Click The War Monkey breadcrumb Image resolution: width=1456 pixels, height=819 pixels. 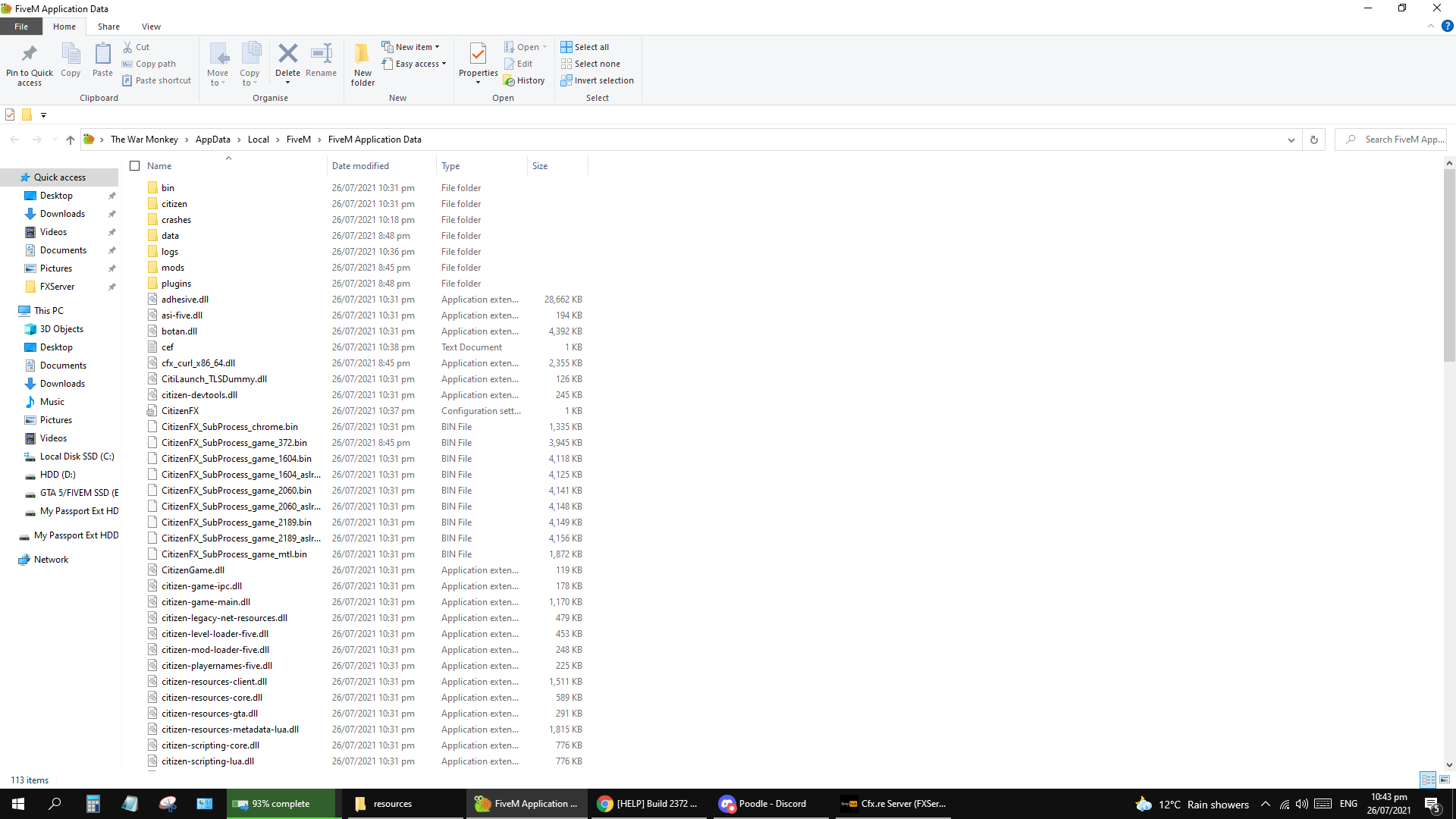click(144, 140)
